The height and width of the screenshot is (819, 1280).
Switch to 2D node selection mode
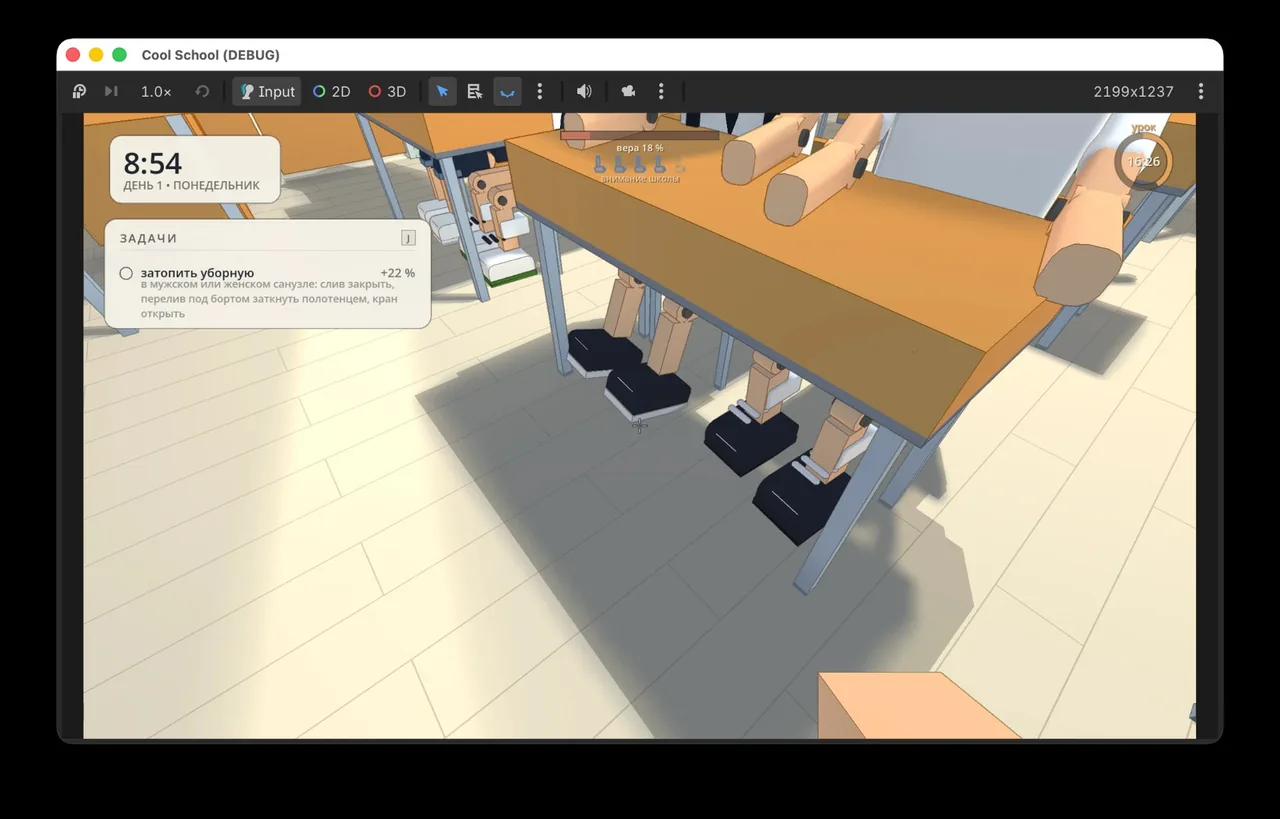pos(331,91)
